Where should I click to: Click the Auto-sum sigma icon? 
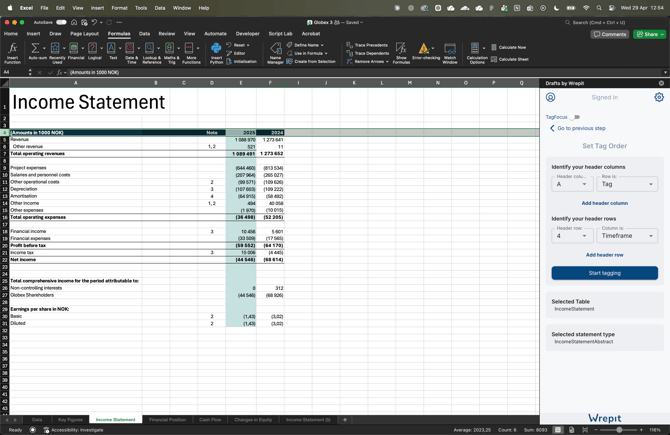click(x=35, y=48)
